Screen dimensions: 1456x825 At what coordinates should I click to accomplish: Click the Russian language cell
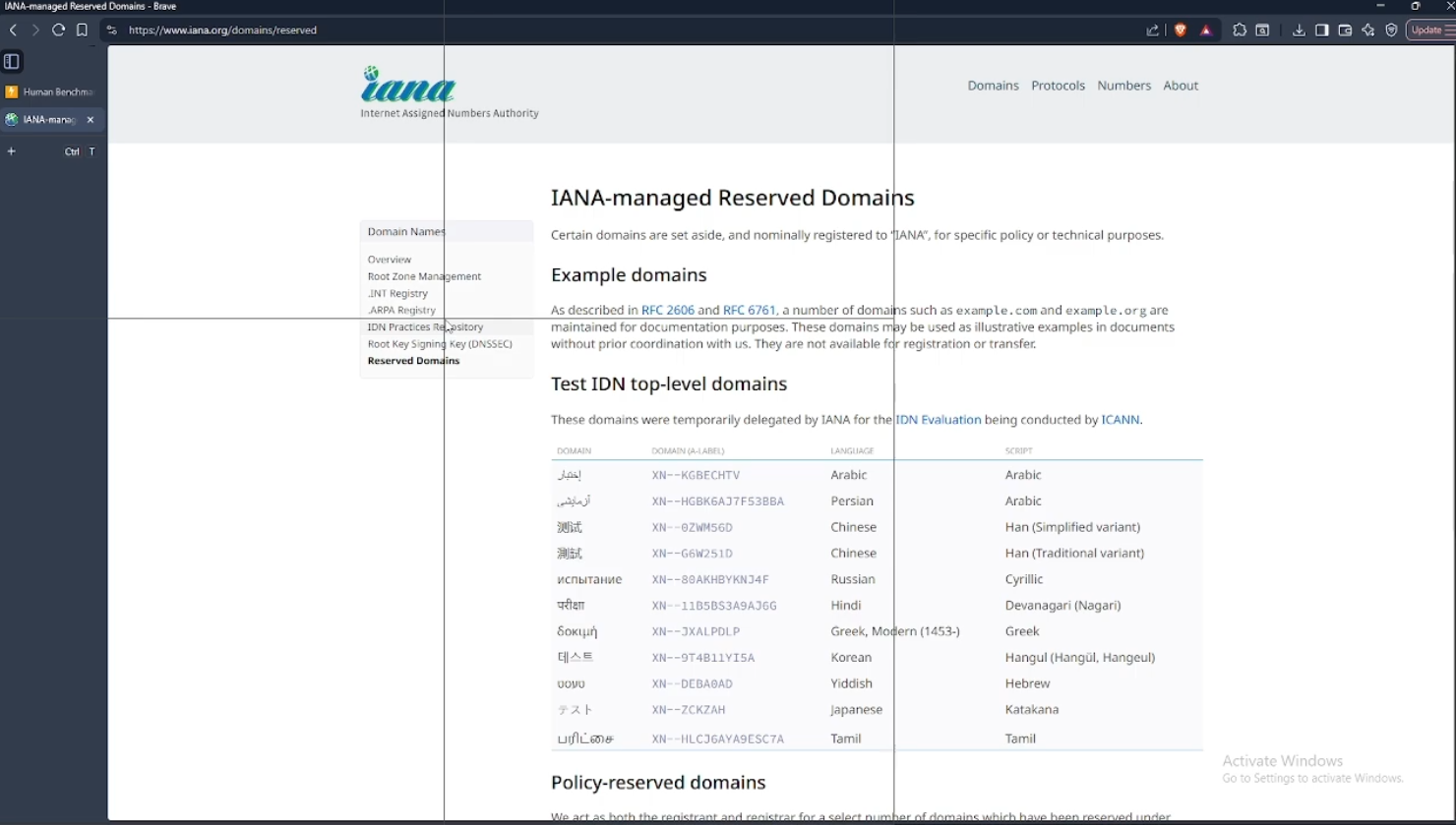pyautogui.click(x=852, y=579)
